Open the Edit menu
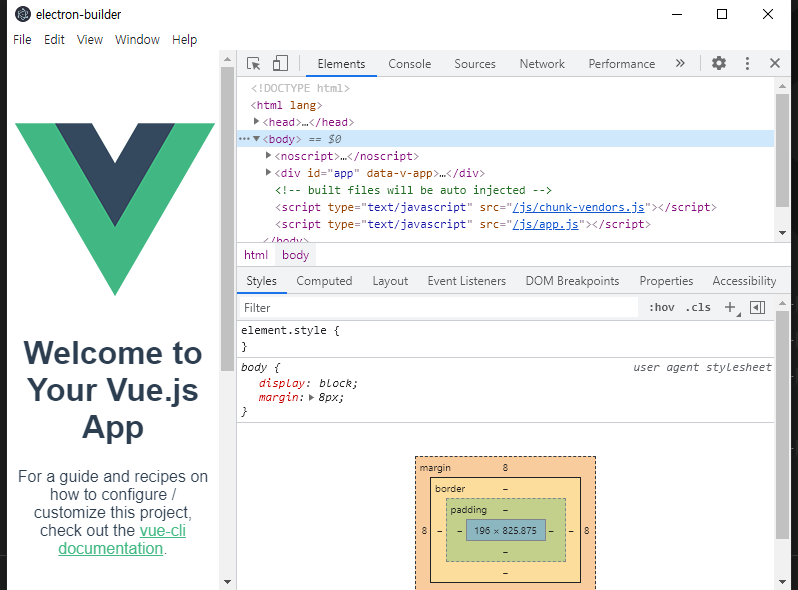 54,40
